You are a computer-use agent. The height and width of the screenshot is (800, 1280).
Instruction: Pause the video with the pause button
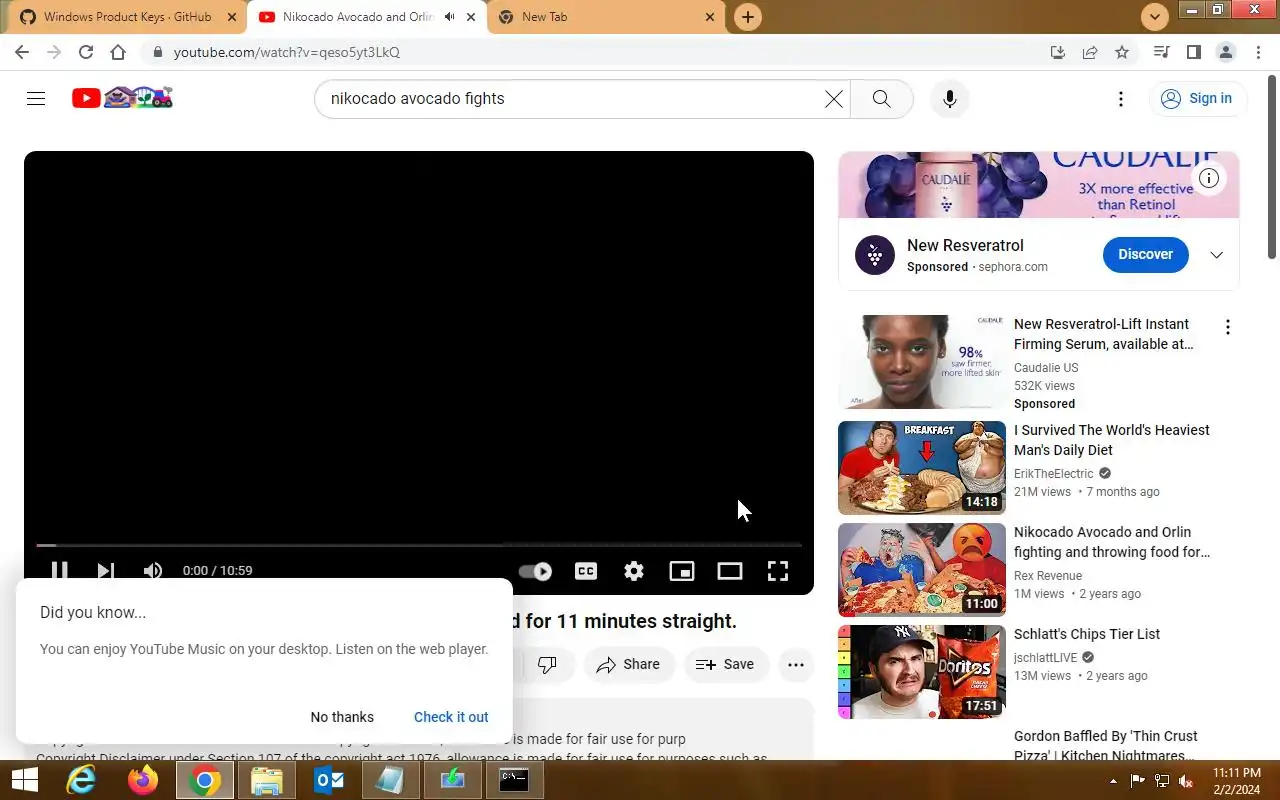click(59, 571)
